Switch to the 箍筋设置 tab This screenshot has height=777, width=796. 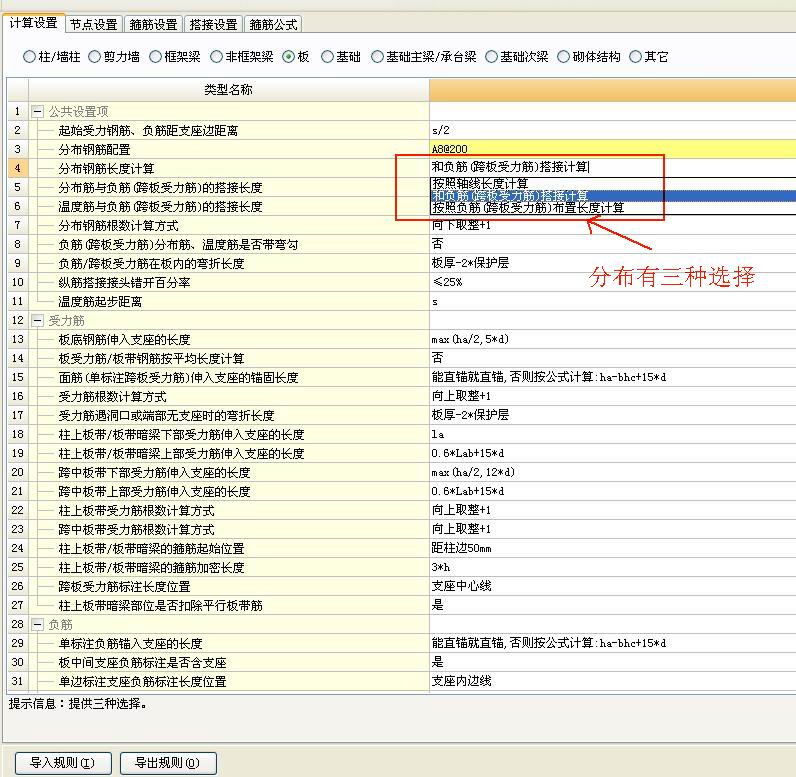153,24
